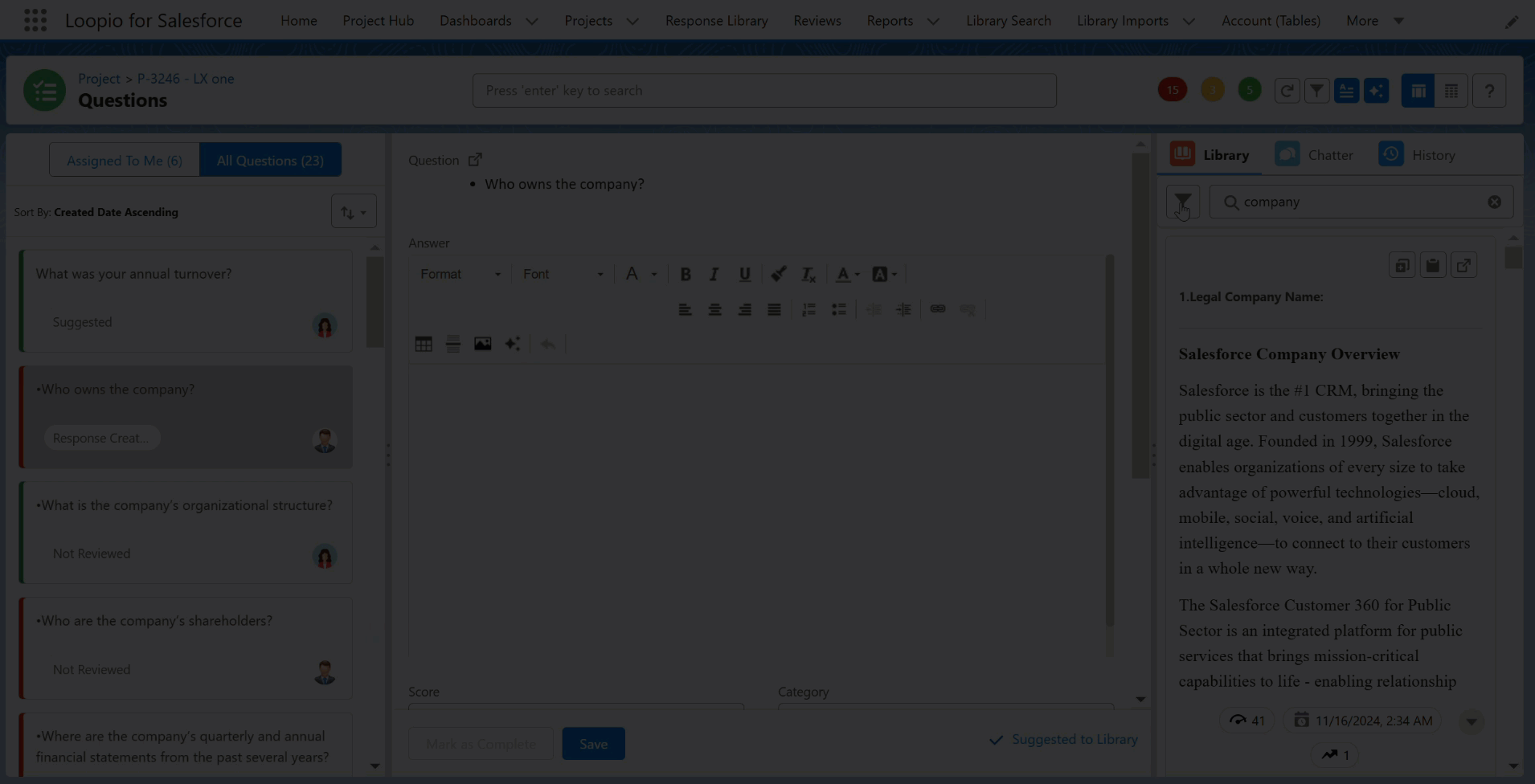1535x784 pixels.
Task: Select the Assigned To Me tab
Action: (125, 161)
